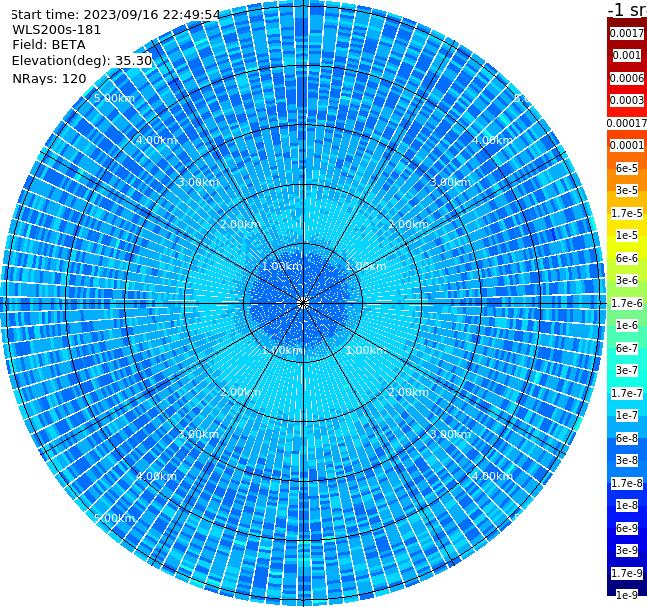Image resolution: width=647 pixels, height=607 pixels.
Task: Select the 4.00km ring label in upper-right quadrant
Action: coord(492,140)
